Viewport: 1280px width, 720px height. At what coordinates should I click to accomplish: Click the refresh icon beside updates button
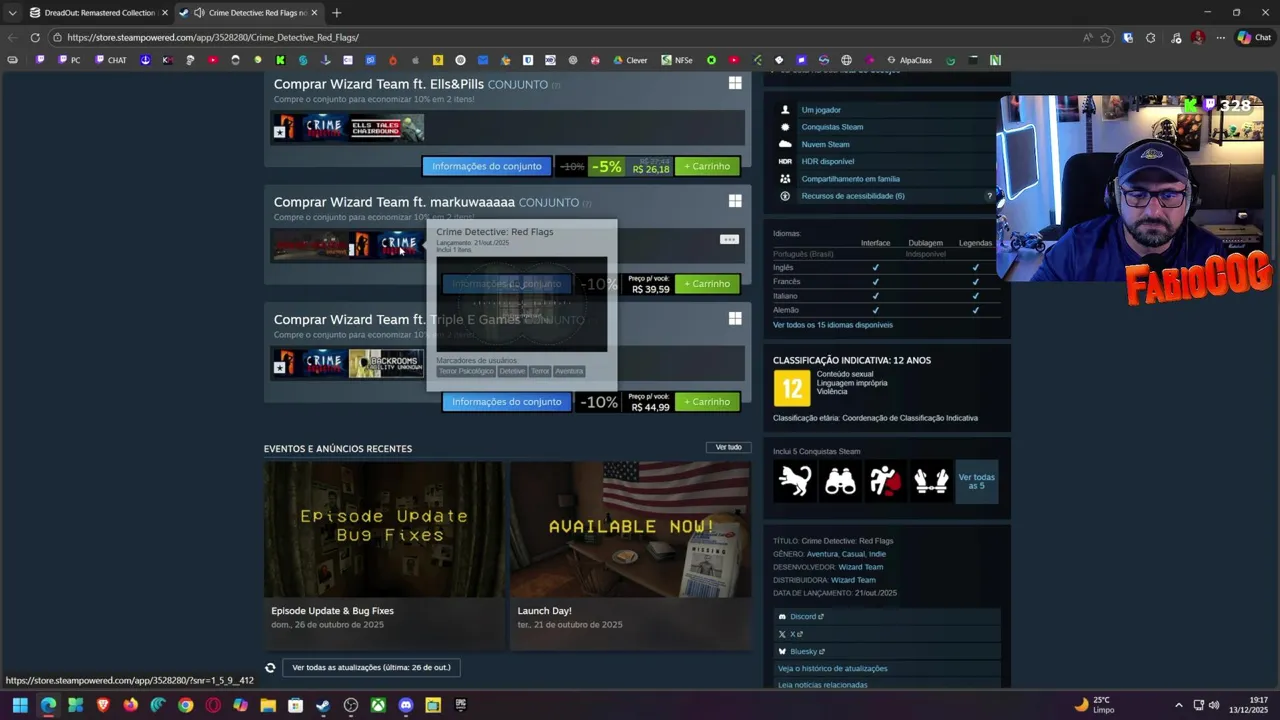click(270, 667)
